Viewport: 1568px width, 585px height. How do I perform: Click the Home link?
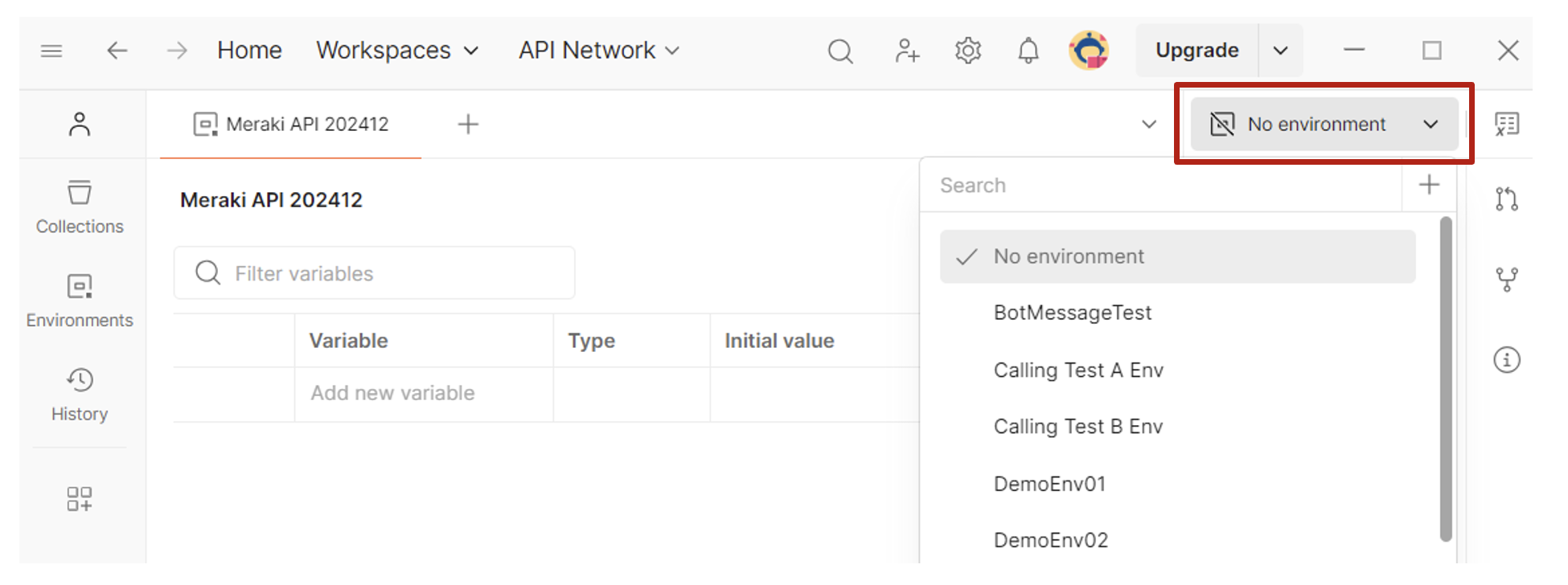[x=249, y=51]
